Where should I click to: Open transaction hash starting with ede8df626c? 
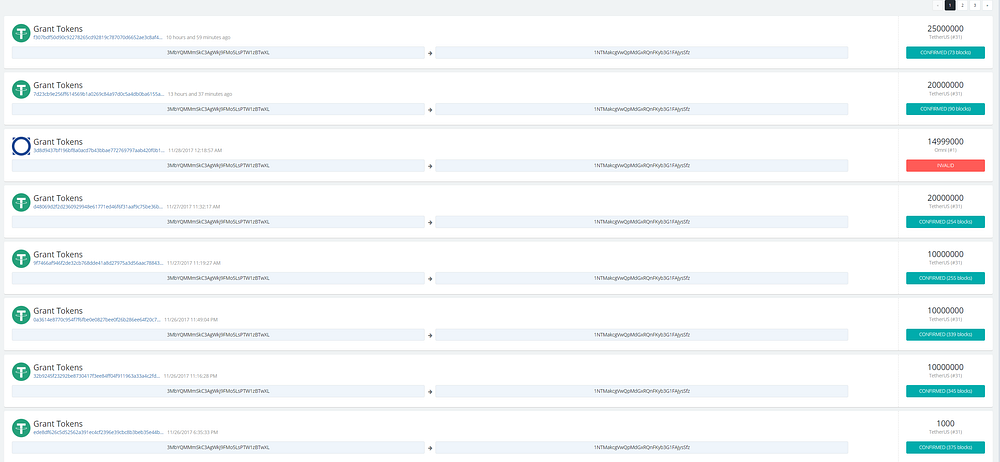(x=98, y=433)
